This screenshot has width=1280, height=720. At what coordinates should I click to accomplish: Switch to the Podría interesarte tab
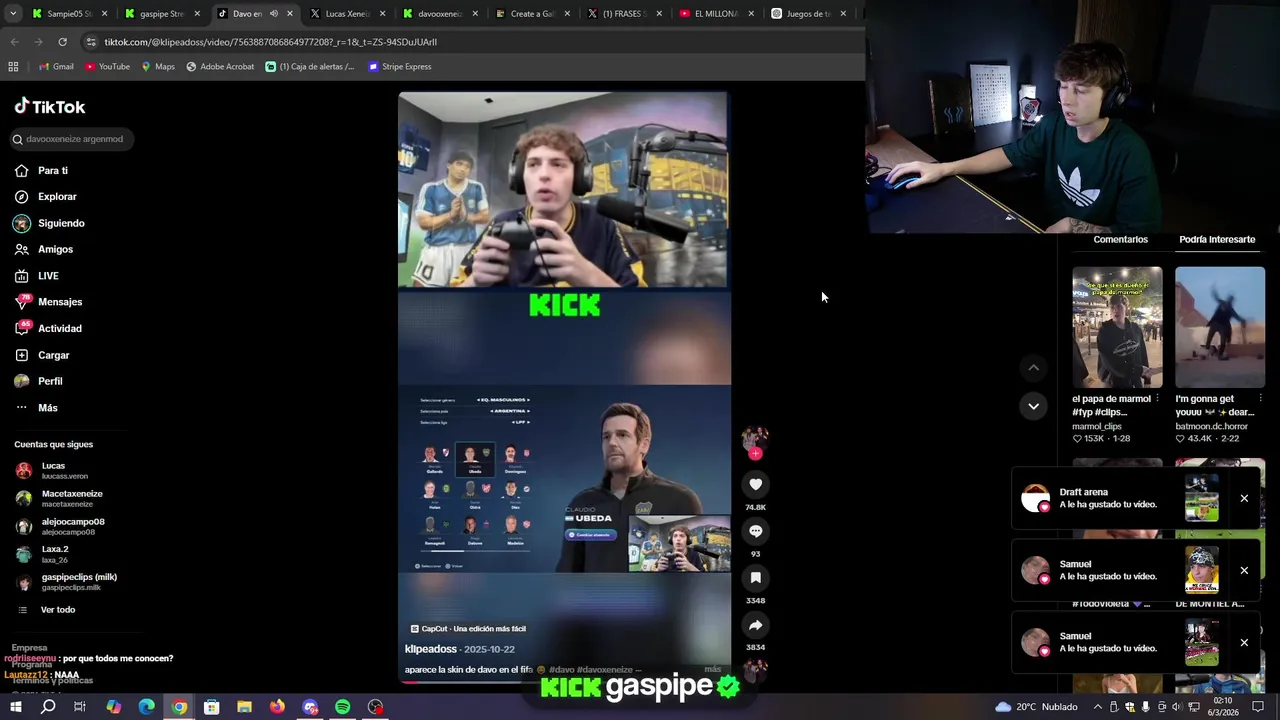click(1217, 239)
